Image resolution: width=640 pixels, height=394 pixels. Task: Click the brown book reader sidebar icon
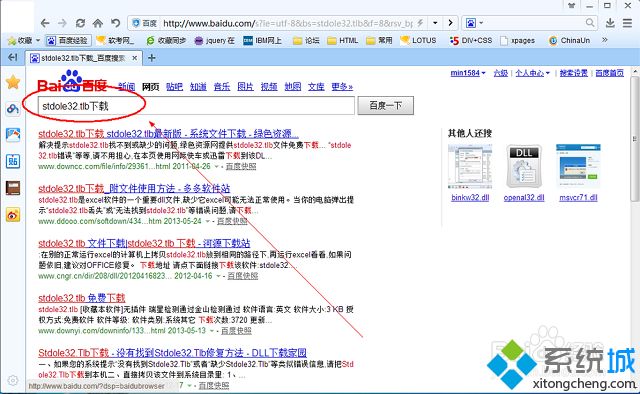point(13,188)
